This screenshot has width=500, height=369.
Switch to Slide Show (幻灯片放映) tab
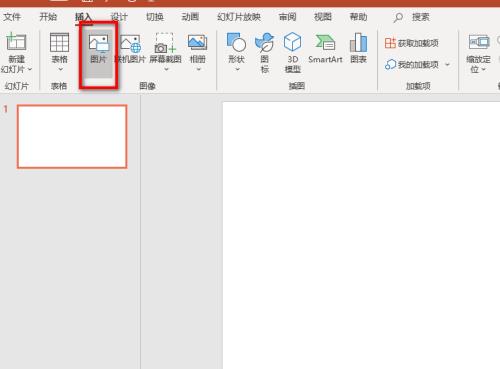[x=239, y=17]
